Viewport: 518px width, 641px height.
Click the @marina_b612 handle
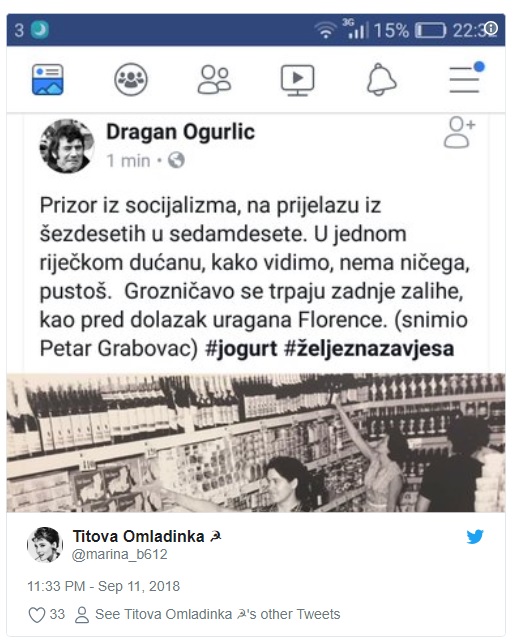[x=119, y=554]
